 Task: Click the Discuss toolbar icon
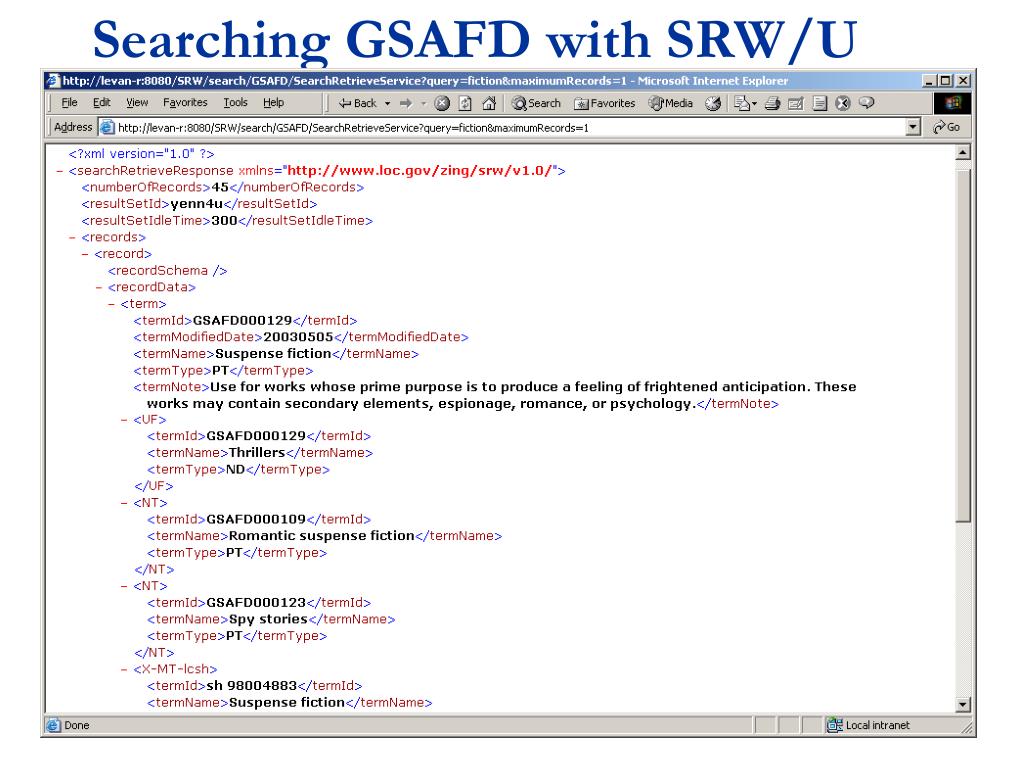pos(820,103)
